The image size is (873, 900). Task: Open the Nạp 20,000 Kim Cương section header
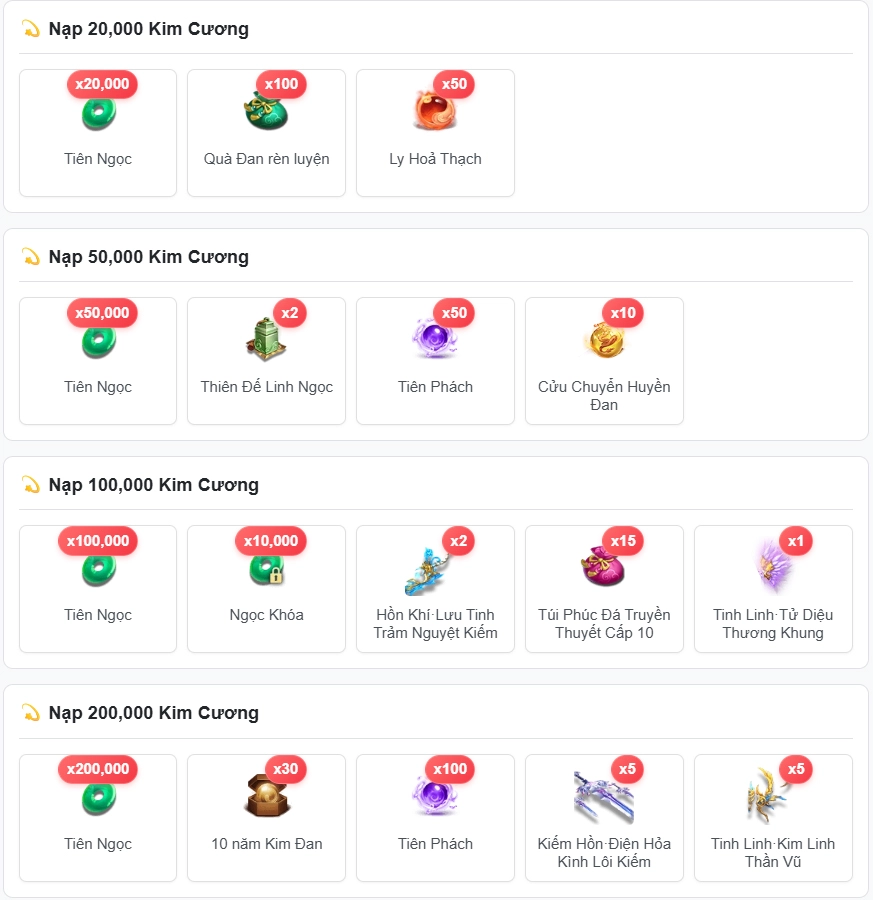pyautogui.click(x=149, y=29)
